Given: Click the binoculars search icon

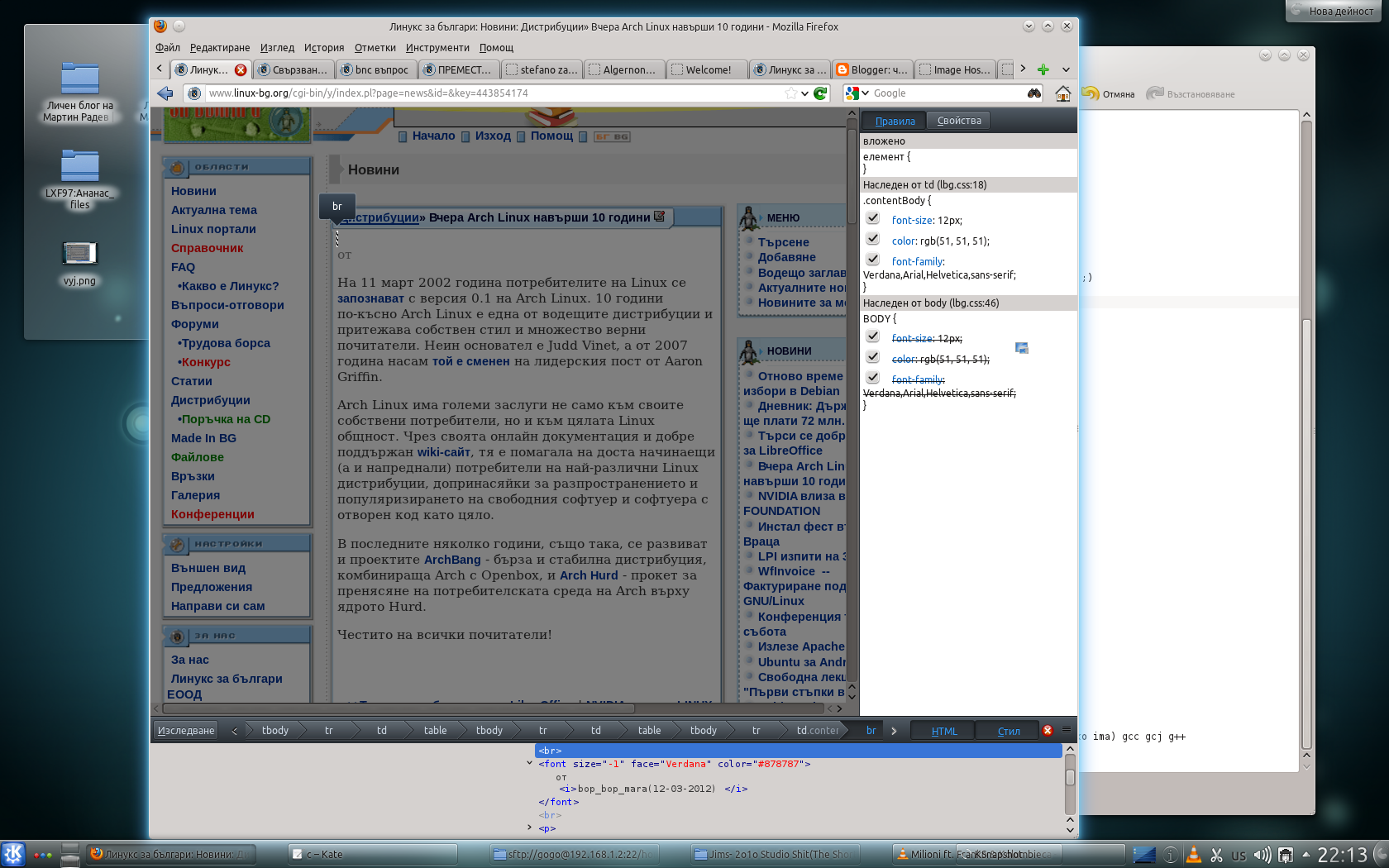Looking at the screenshot, I should click(x=1034, y=93).
